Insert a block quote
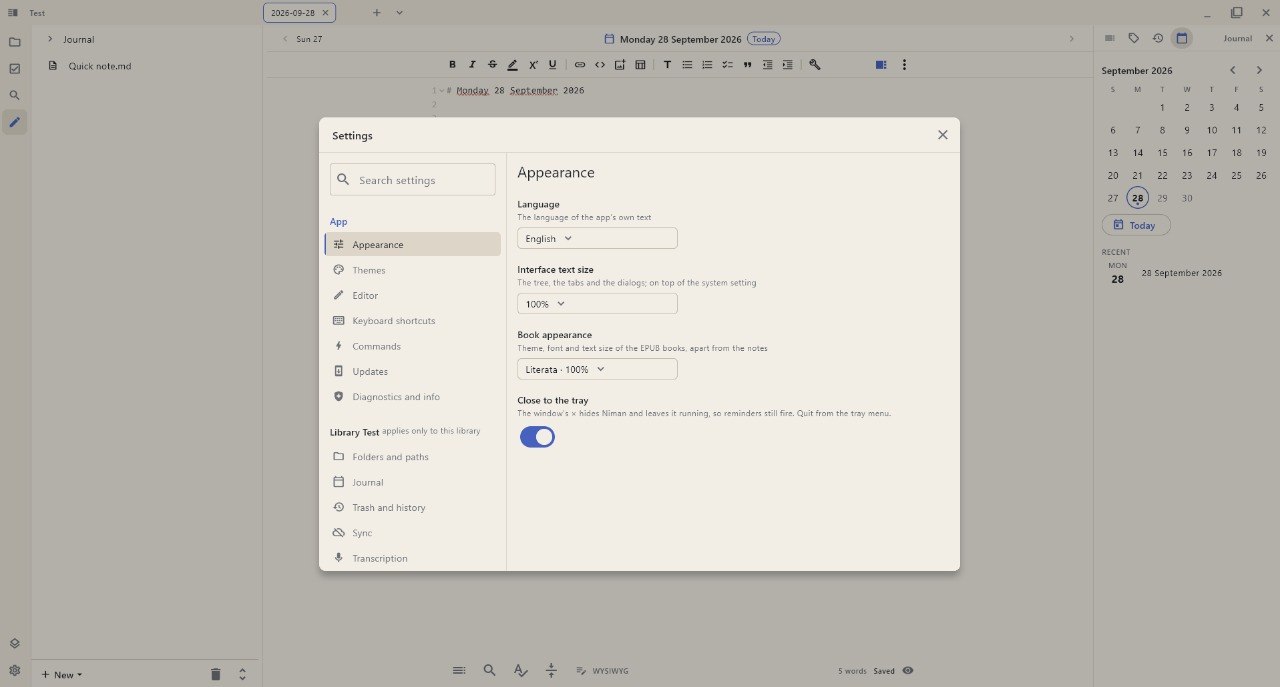This screenshot has height=687, width=1280. click(x=747, y=64)
